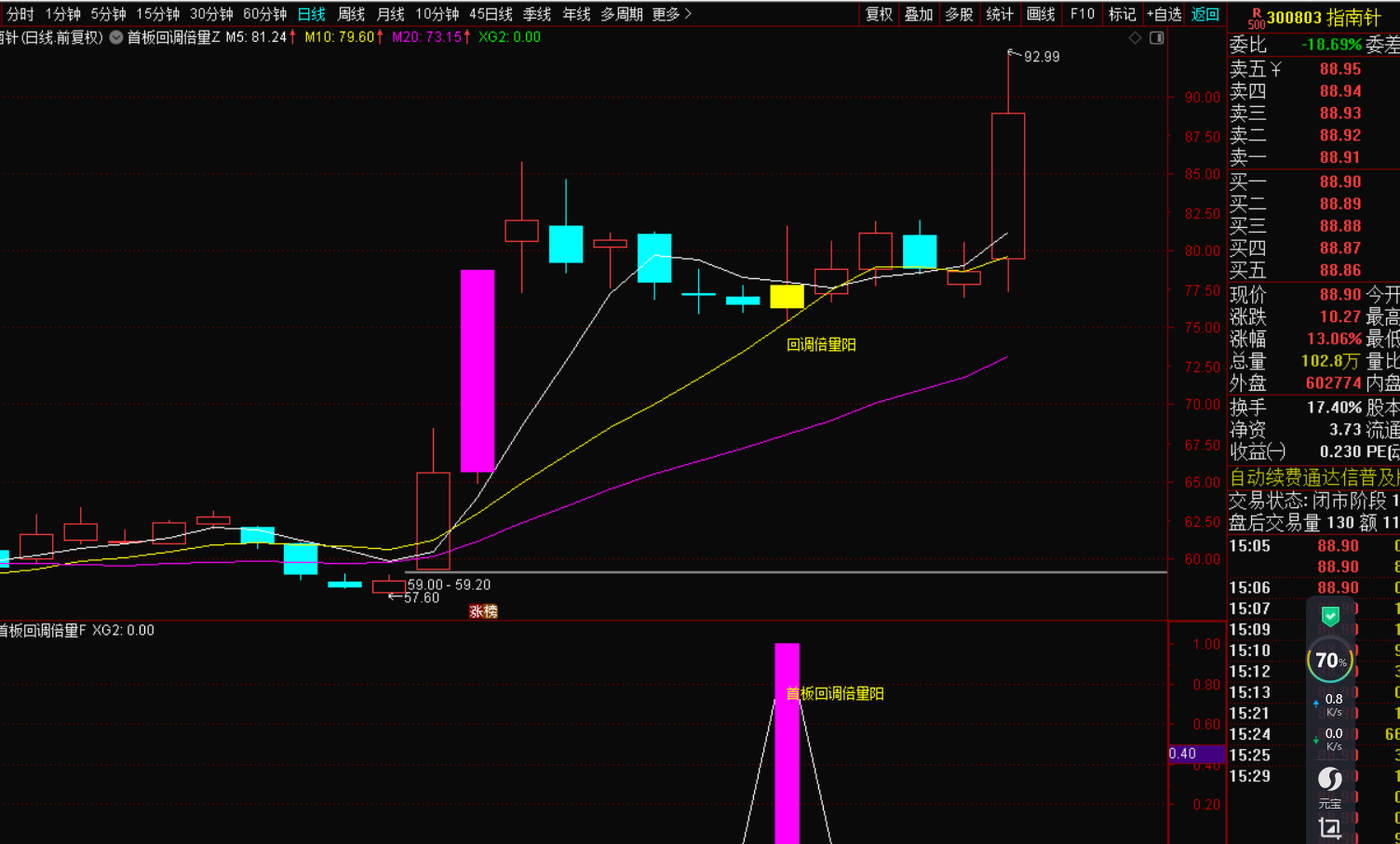
Task: Toggle the side panel layout icon
Action: pyautogui.click(x=1157, y=38)
